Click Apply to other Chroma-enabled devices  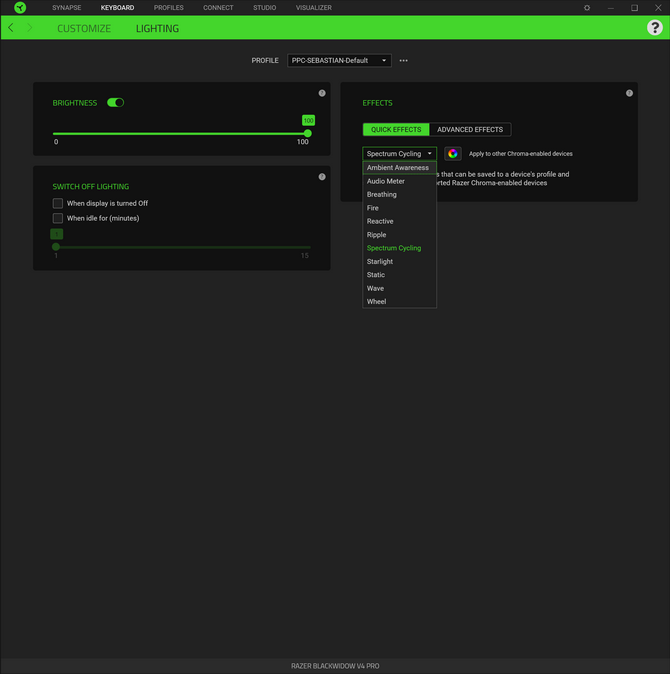coord(520,153)
